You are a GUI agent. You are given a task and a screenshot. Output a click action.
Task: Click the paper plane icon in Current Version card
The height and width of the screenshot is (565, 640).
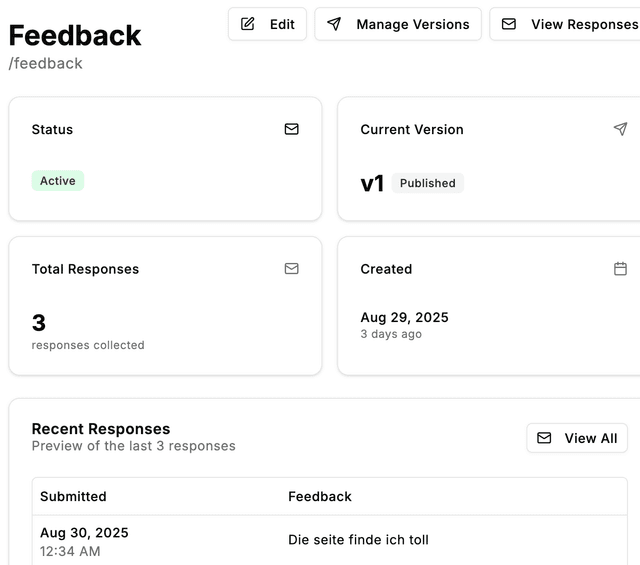(x=620, y=129)
